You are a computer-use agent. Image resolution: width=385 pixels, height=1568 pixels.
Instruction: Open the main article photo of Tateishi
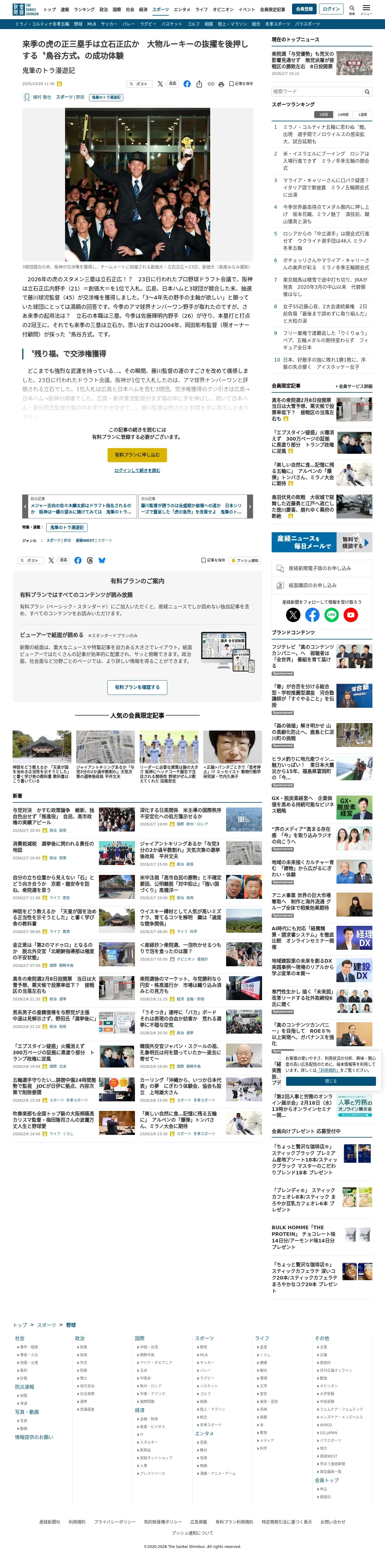(138, 185)
